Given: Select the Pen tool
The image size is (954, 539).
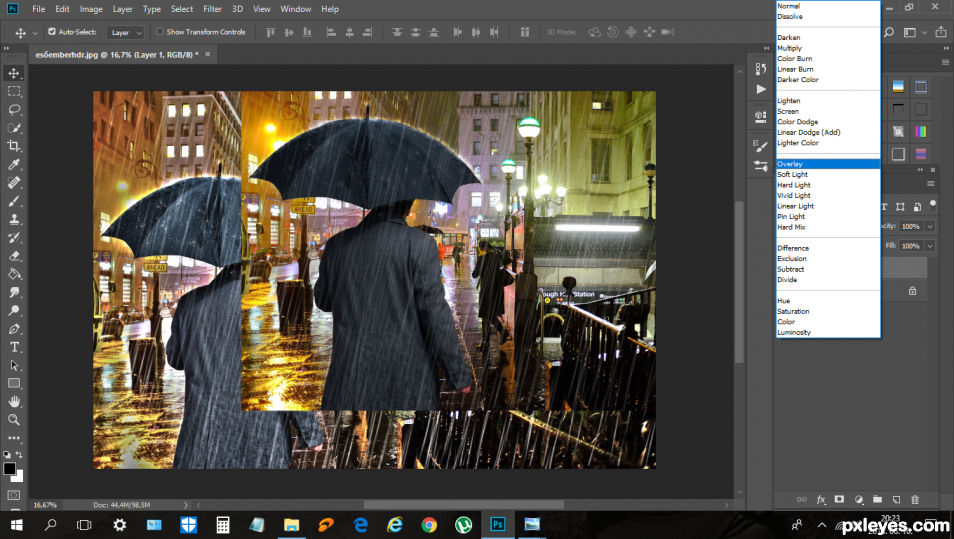Looking at the screenshot, I should (x=13, y=329).
